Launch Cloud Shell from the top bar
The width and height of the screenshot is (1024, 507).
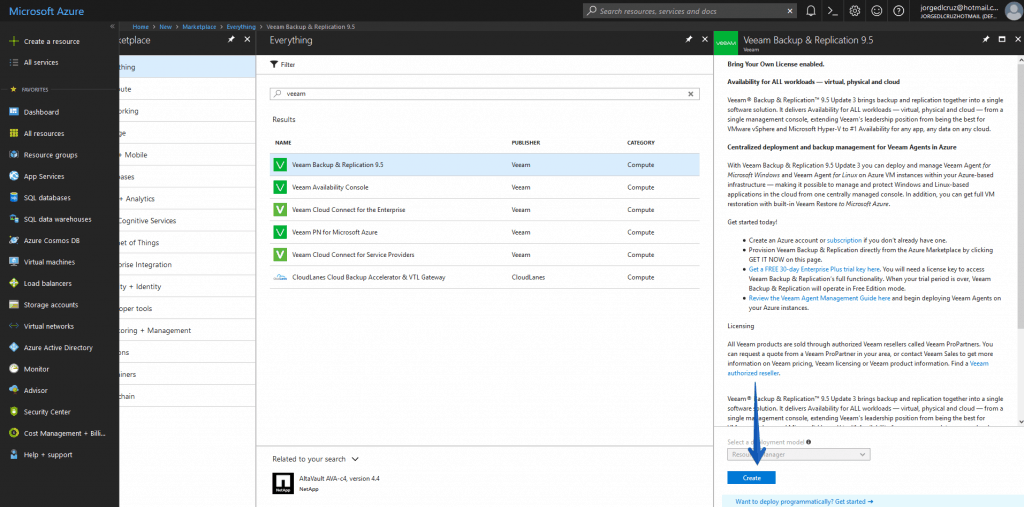[832, 11]
